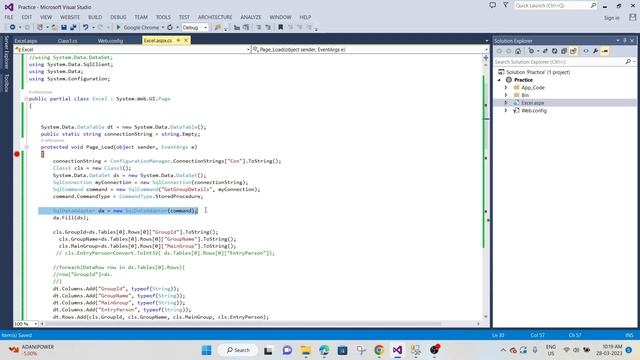Open Properties wrench icon in Solution Explorer
Viewport: 640px width, 360px height.
click(596, 51)
